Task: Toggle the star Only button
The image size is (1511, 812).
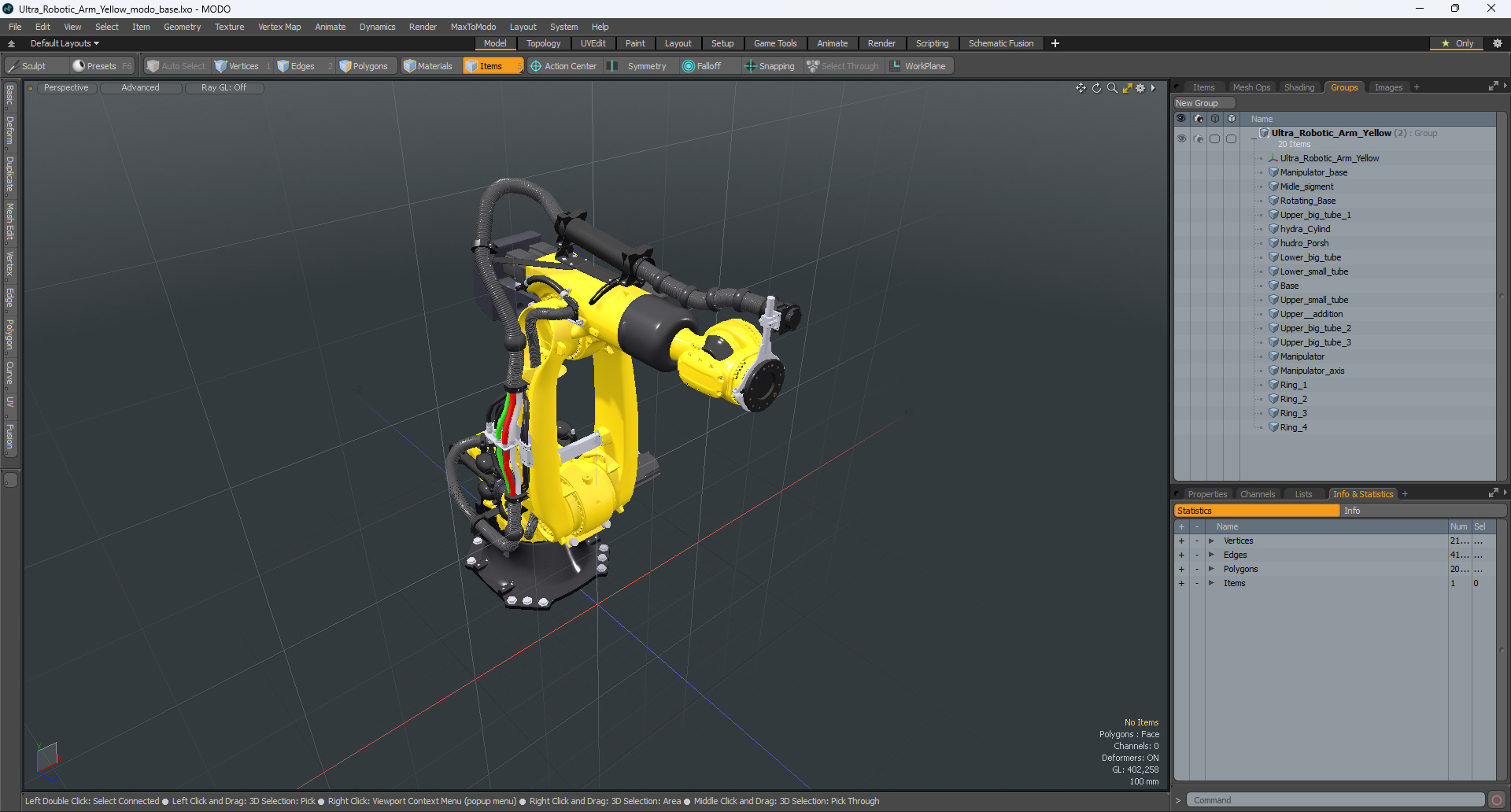Action: (x=1457, y=43)
